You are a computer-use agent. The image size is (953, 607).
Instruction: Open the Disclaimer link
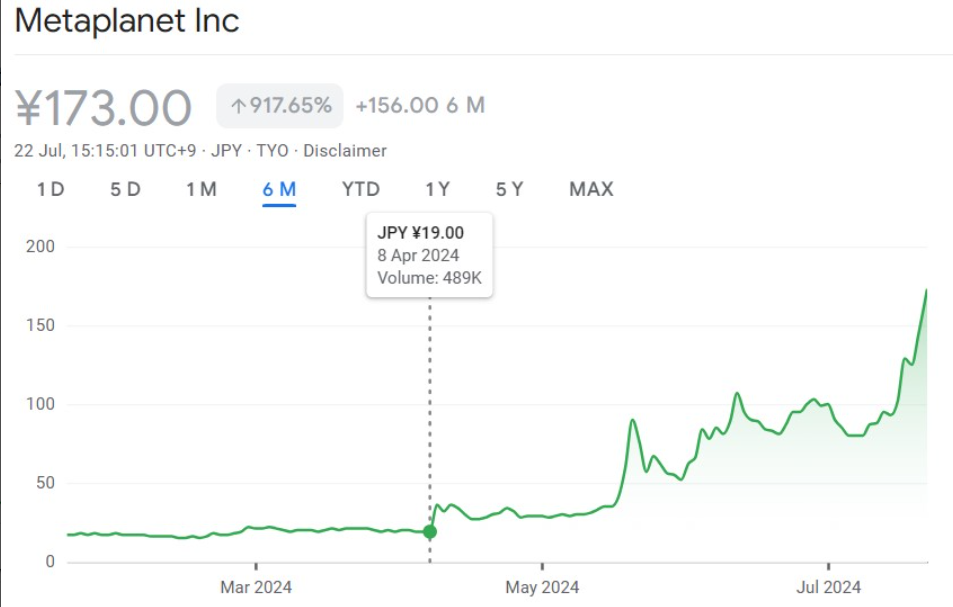point(344,151)
